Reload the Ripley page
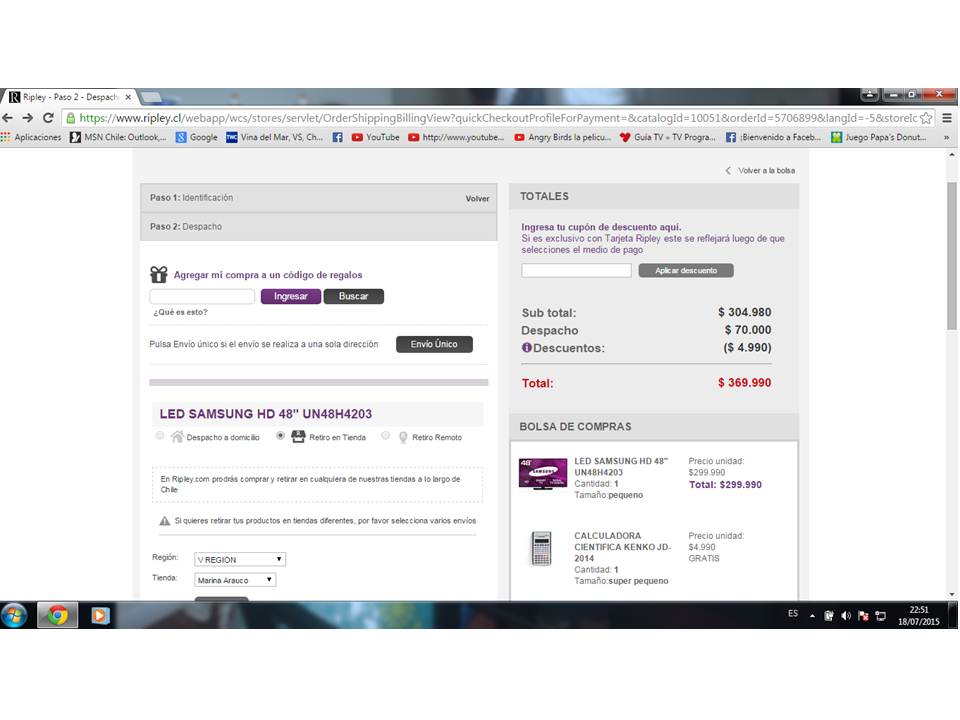The height and width of the screenshot is (720, 960). click(48, 118)
